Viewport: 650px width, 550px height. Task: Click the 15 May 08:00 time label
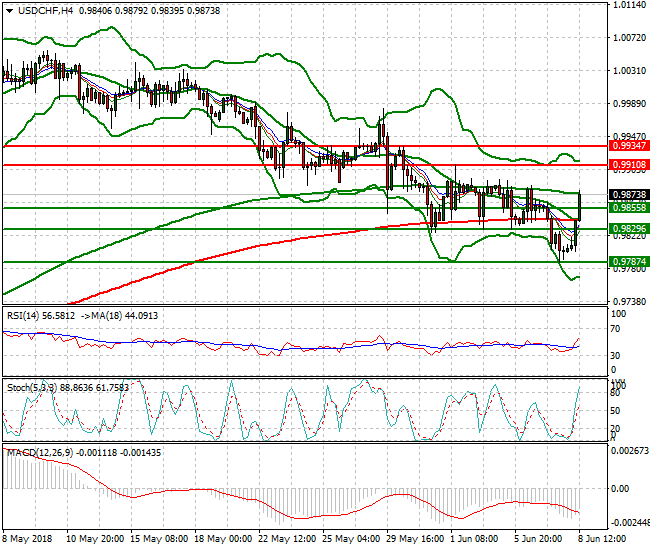tap(159, 539)
